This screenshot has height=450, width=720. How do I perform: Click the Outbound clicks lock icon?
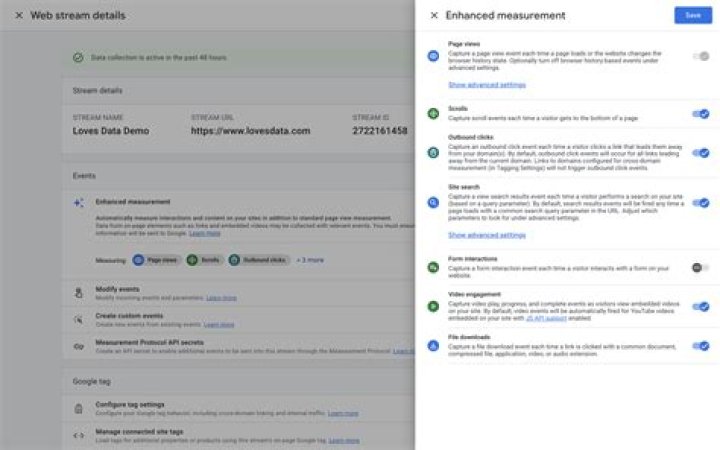pos(433,153)
